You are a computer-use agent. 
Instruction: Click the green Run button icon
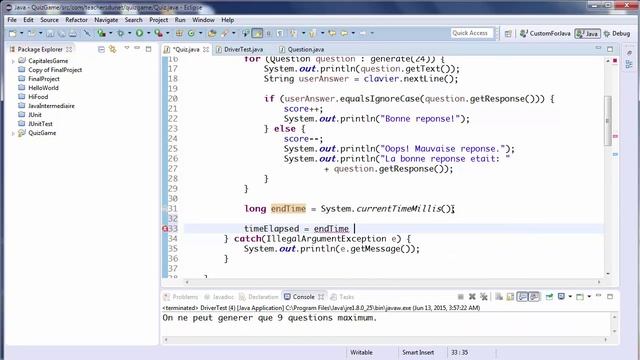click(x=140, y=33)
